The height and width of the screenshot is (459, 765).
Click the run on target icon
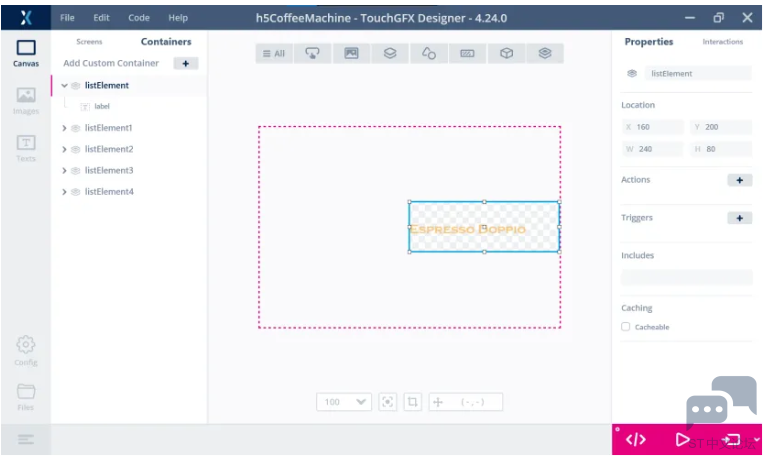(x=732, y=439)
